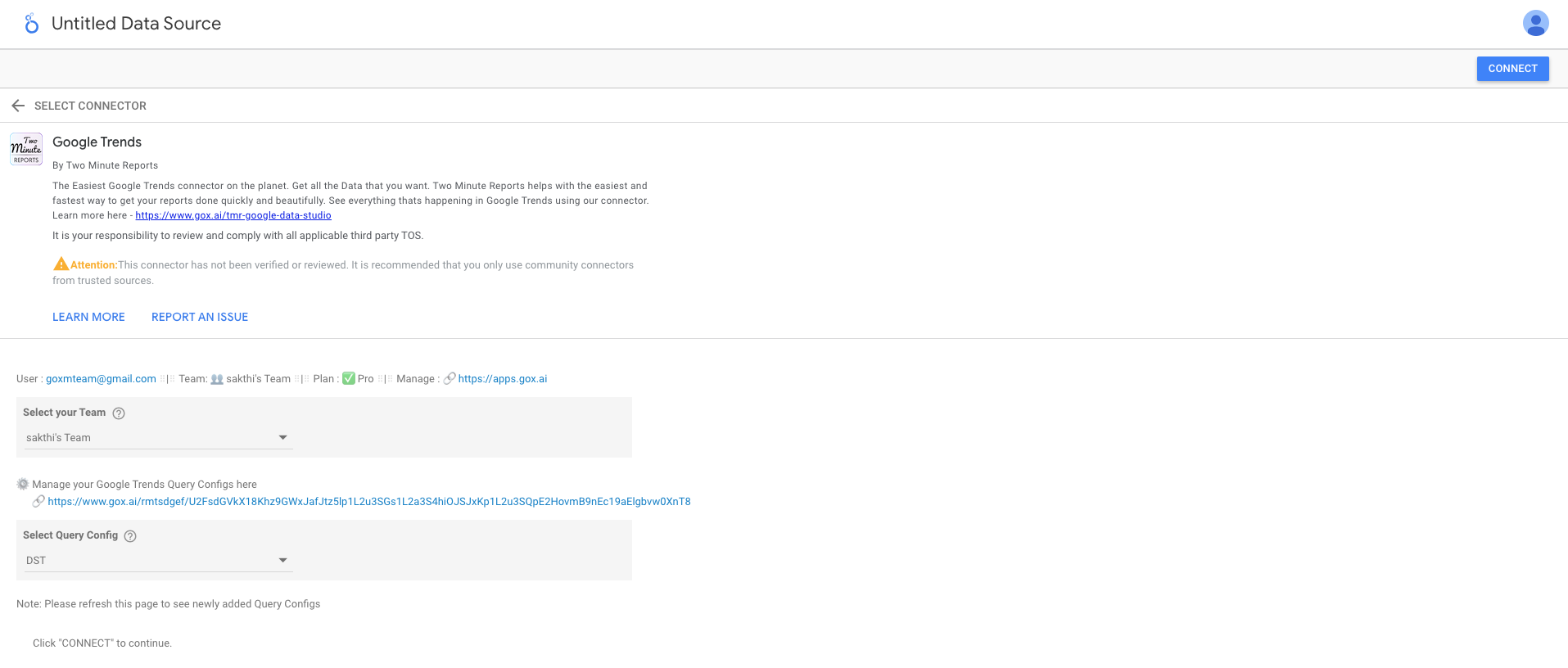Click the third party TOS responsibility sentence

coord(237,236)
